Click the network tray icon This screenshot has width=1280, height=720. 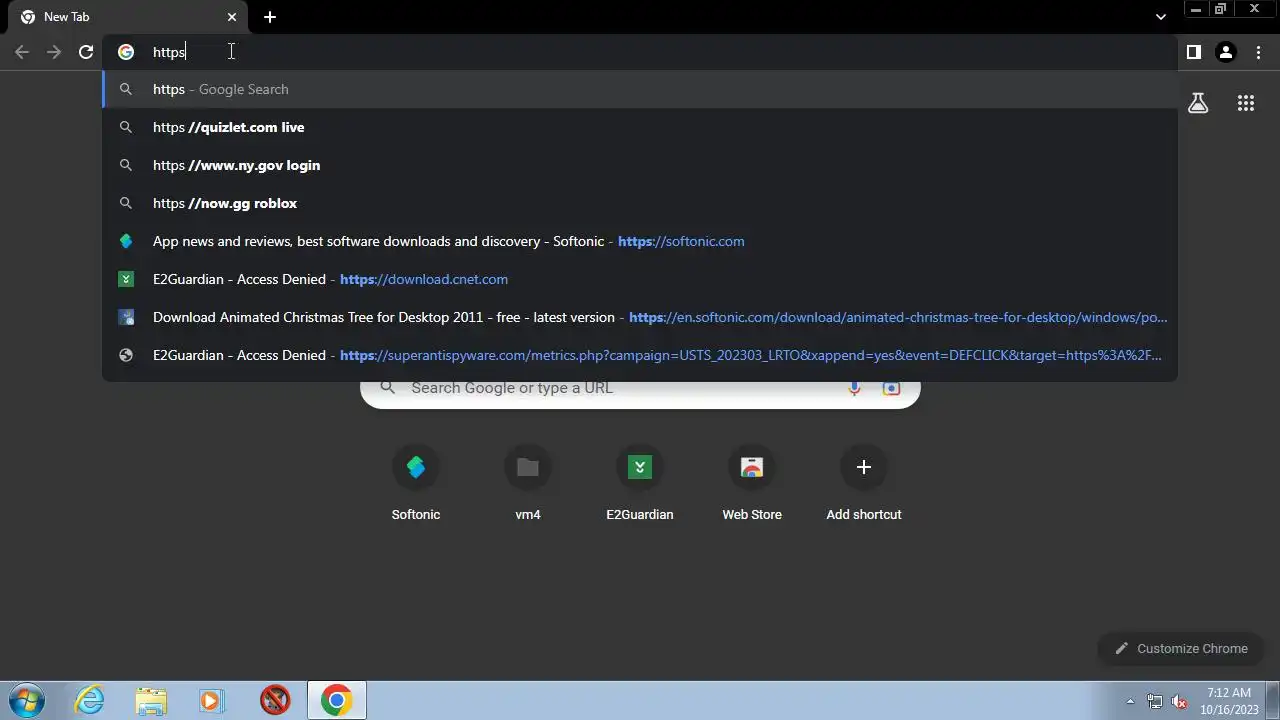click(x=1155, y=701)
